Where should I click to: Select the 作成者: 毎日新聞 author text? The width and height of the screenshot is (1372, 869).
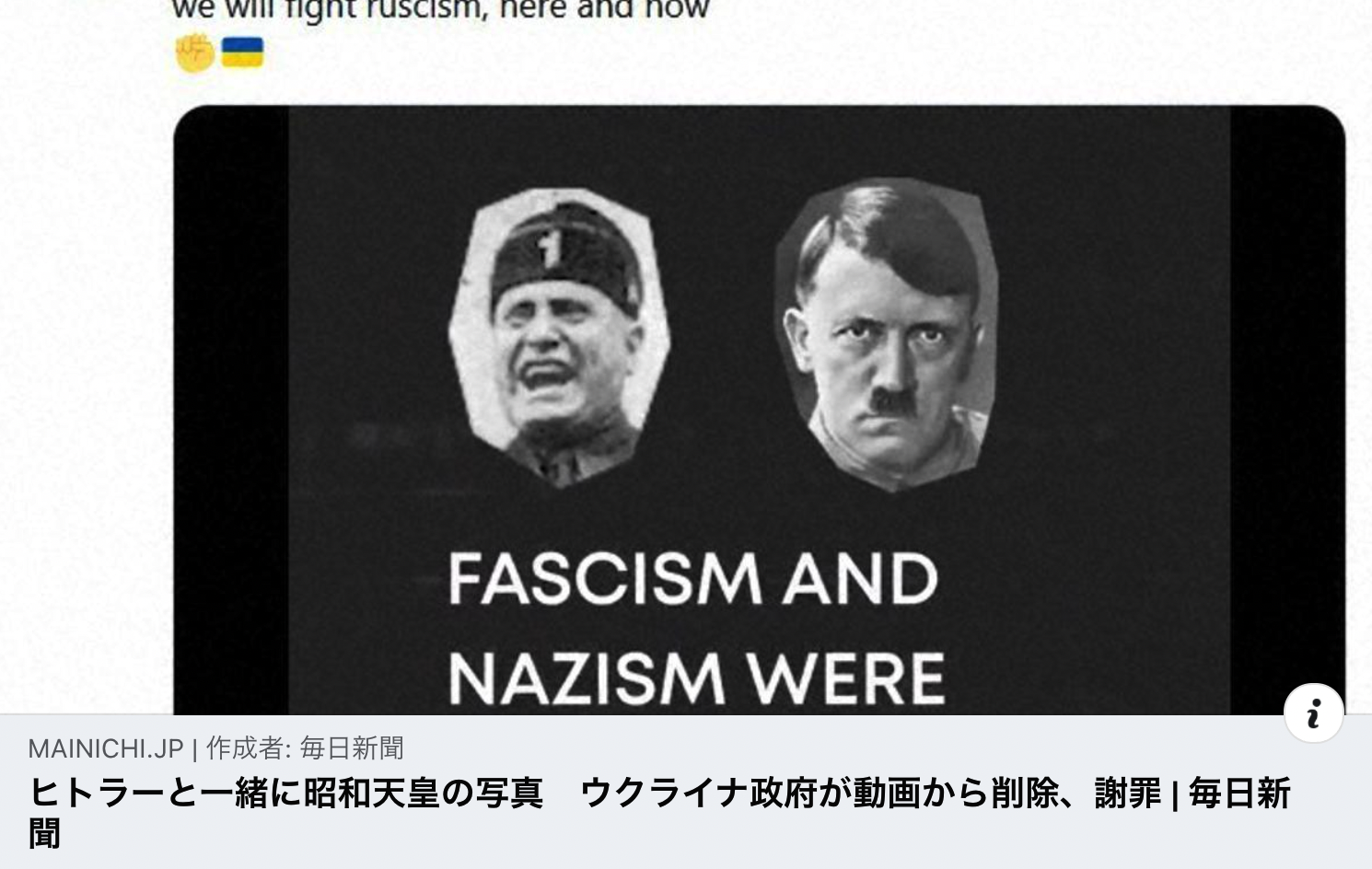(305, 748)
